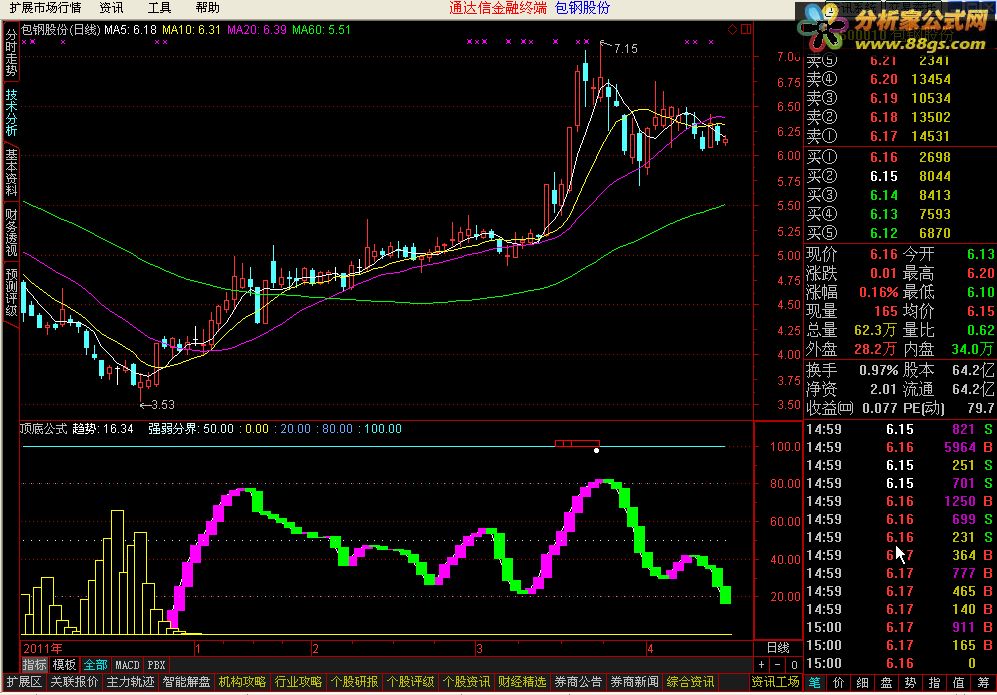This screenshot has width=997, height=695.
Task: Select the 盘 tab in quote panel
Action: [x=886, y=682]
